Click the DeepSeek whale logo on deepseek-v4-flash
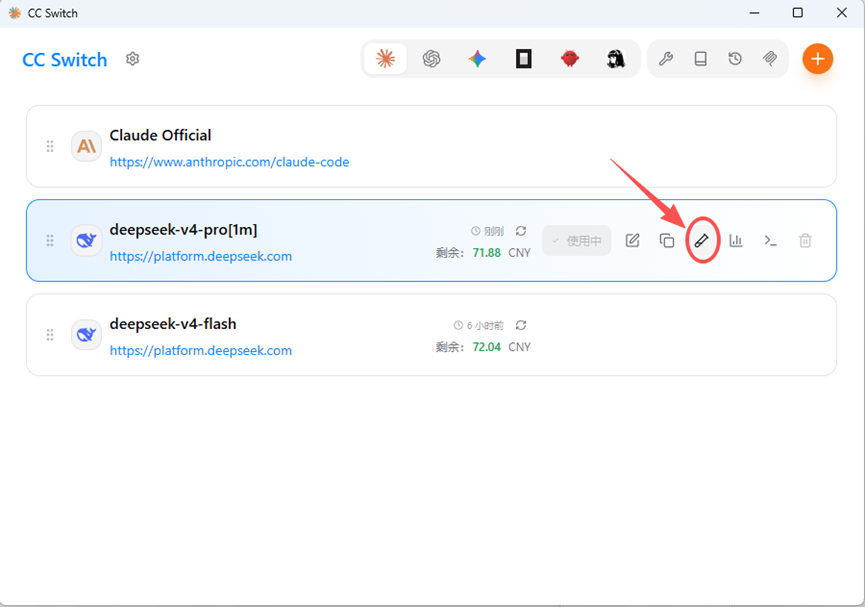This screenshot has width=865, height=607. coord(87,335)
